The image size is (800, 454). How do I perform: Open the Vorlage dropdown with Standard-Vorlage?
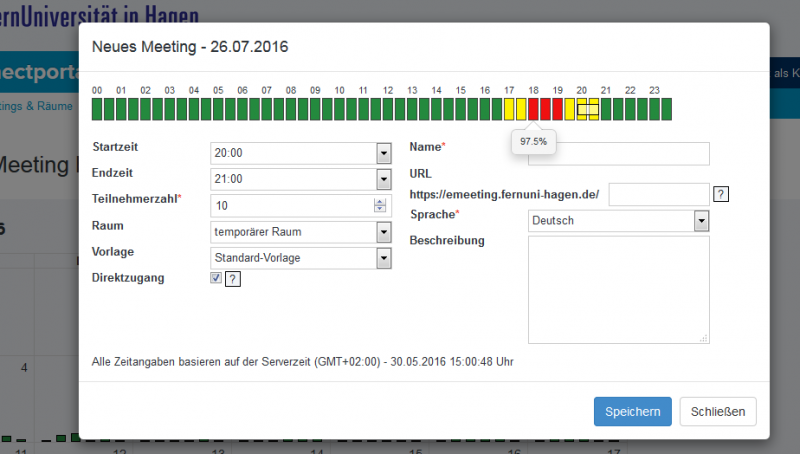click(301, 258)
